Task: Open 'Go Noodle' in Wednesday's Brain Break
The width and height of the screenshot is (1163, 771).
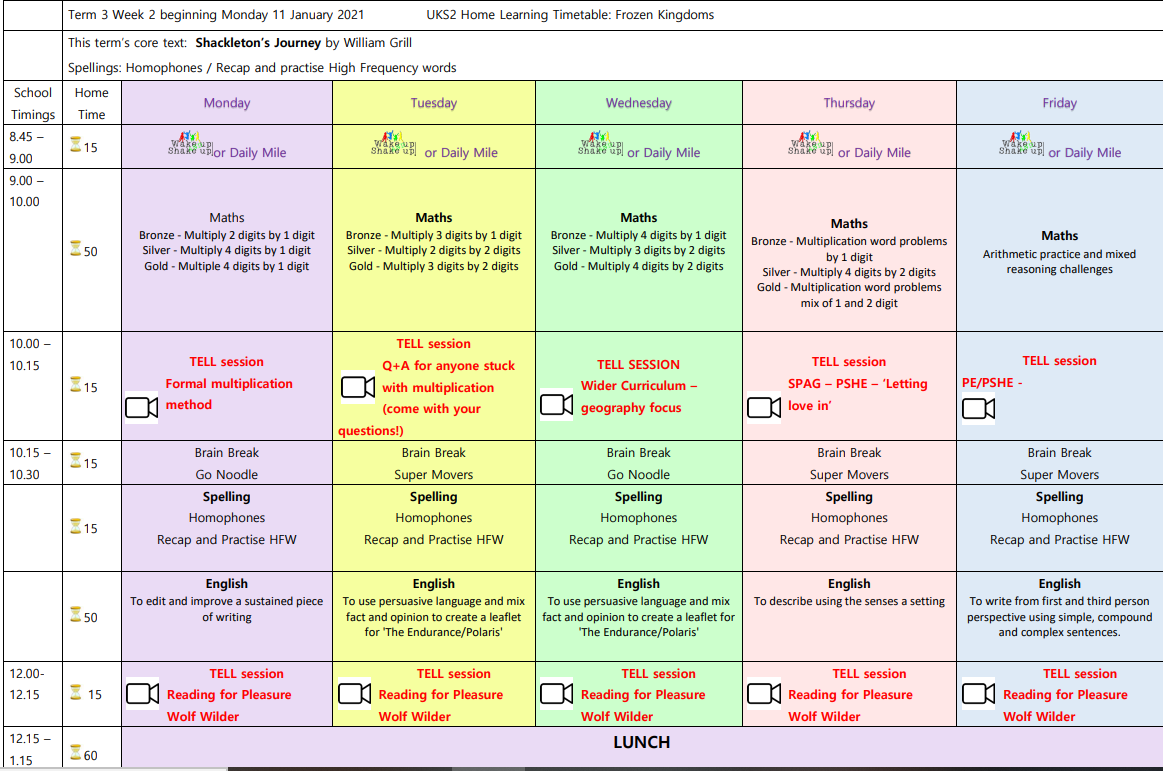Action: click(x=638, y=475)
